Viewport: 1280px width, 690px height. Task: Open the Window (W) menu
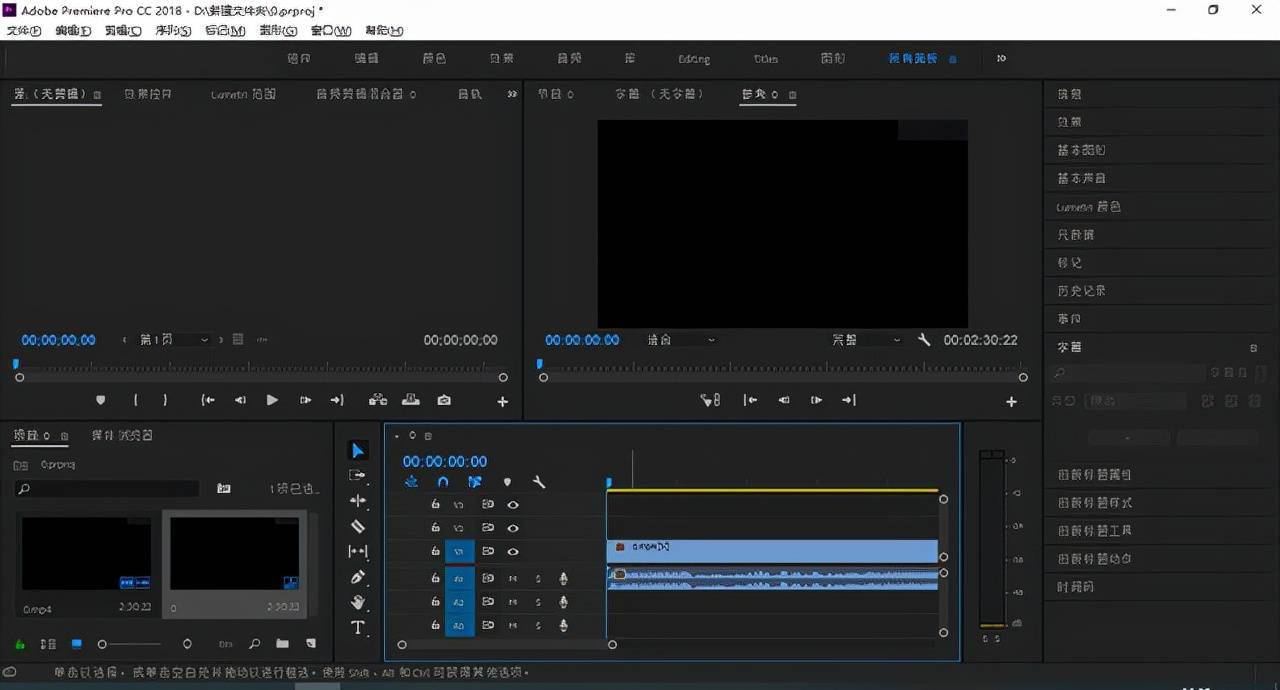click(331, 30)
